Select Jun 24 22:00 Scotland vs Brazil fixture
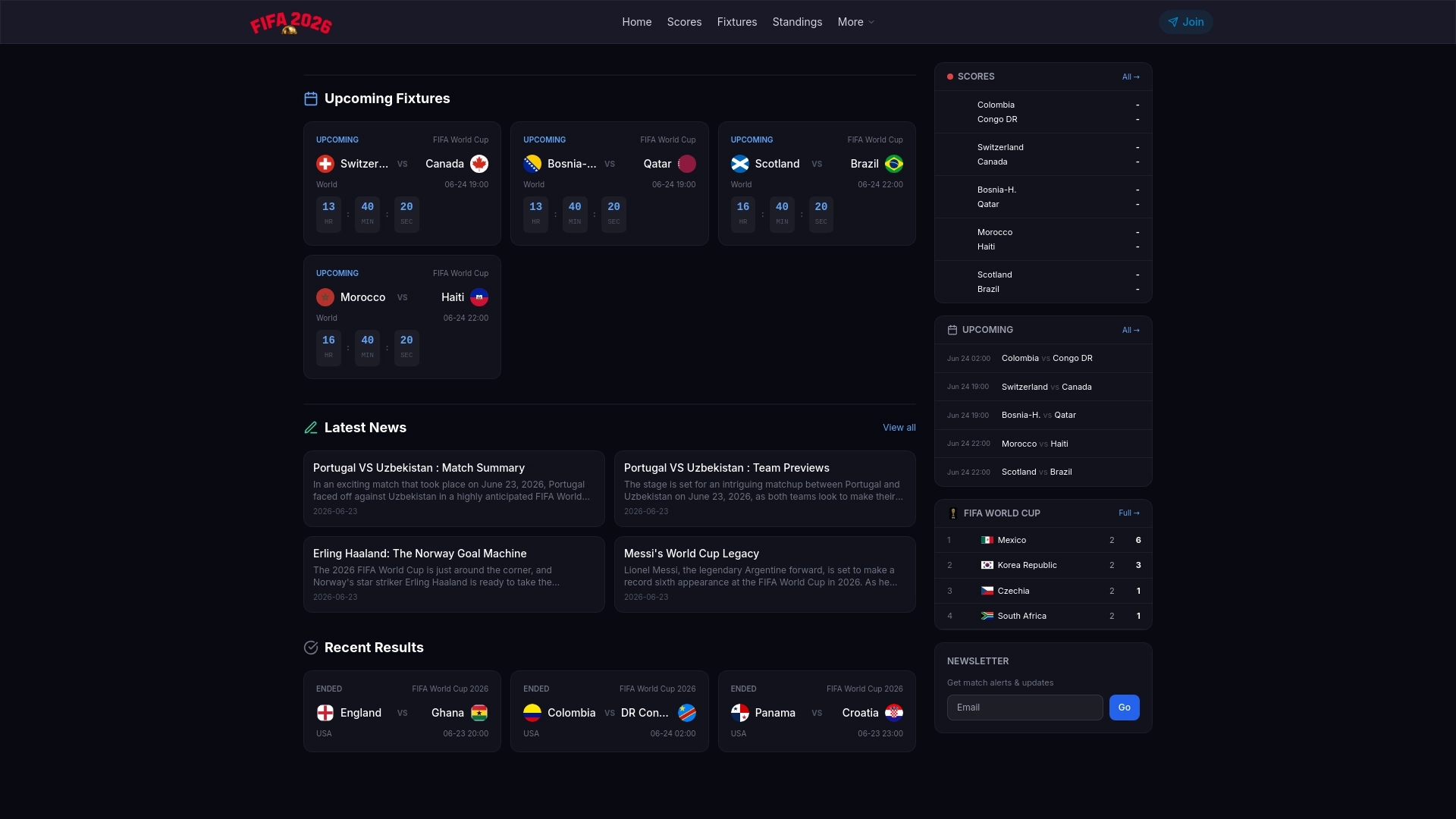The width and height of the screenshot is (1456, 819). 1043,472
